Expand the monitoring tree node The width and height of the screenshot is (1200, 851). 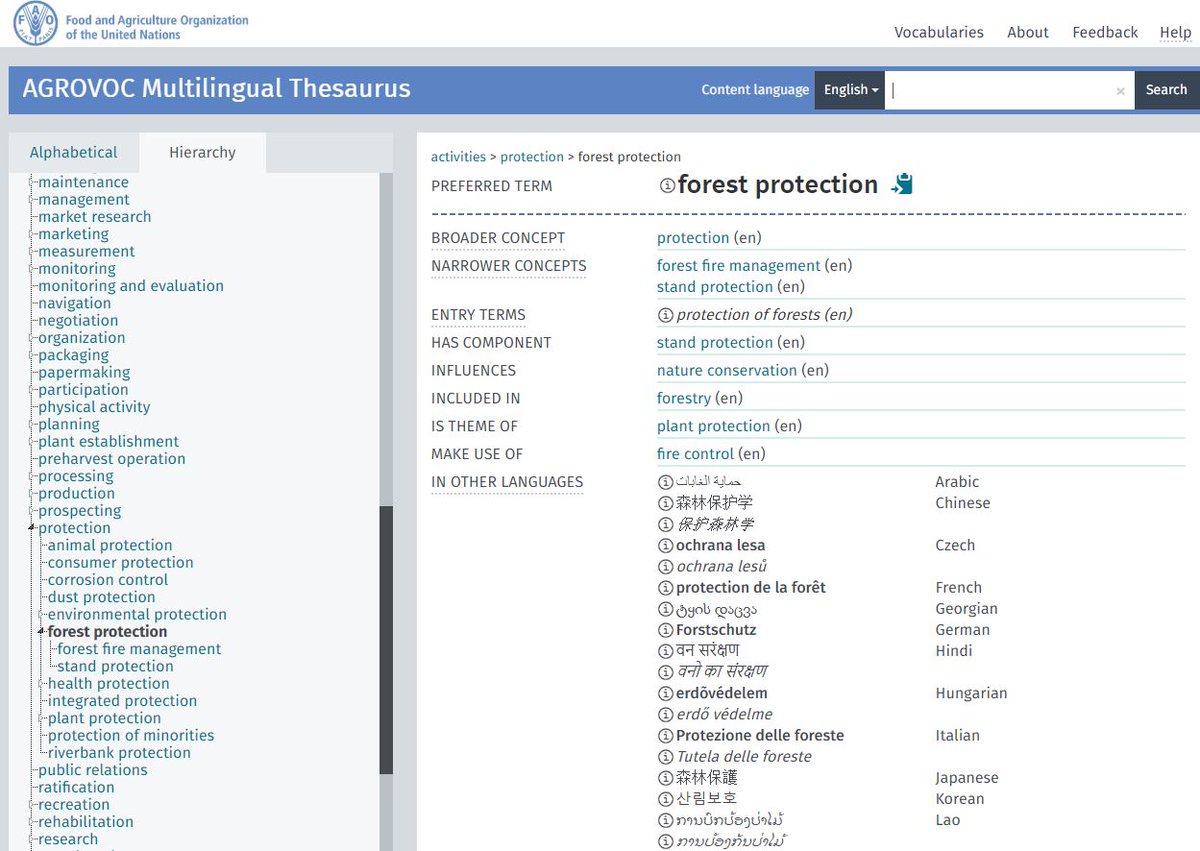click(x=32, y=269)
